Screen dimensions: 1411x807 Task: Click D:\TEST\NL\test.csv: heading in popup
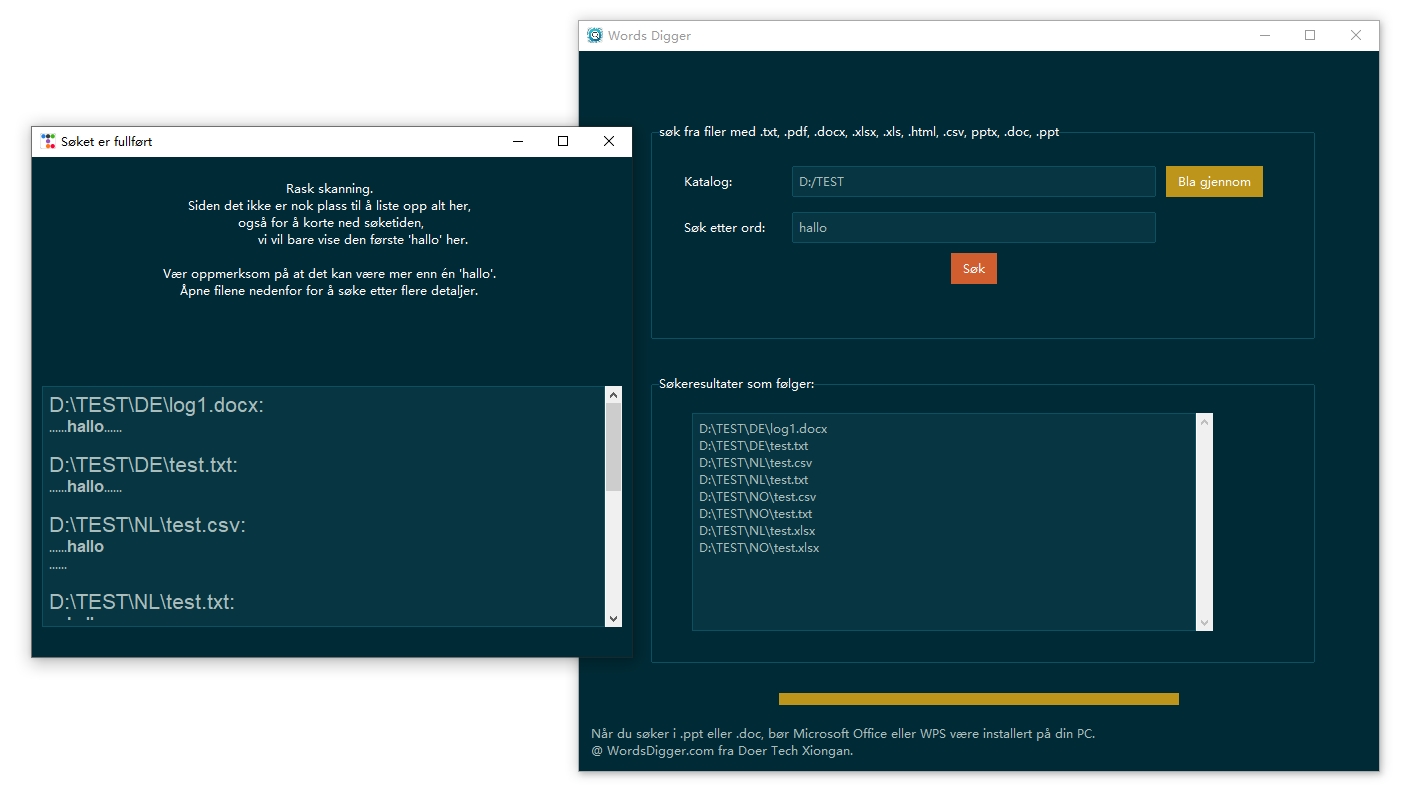tap(147, 525)
